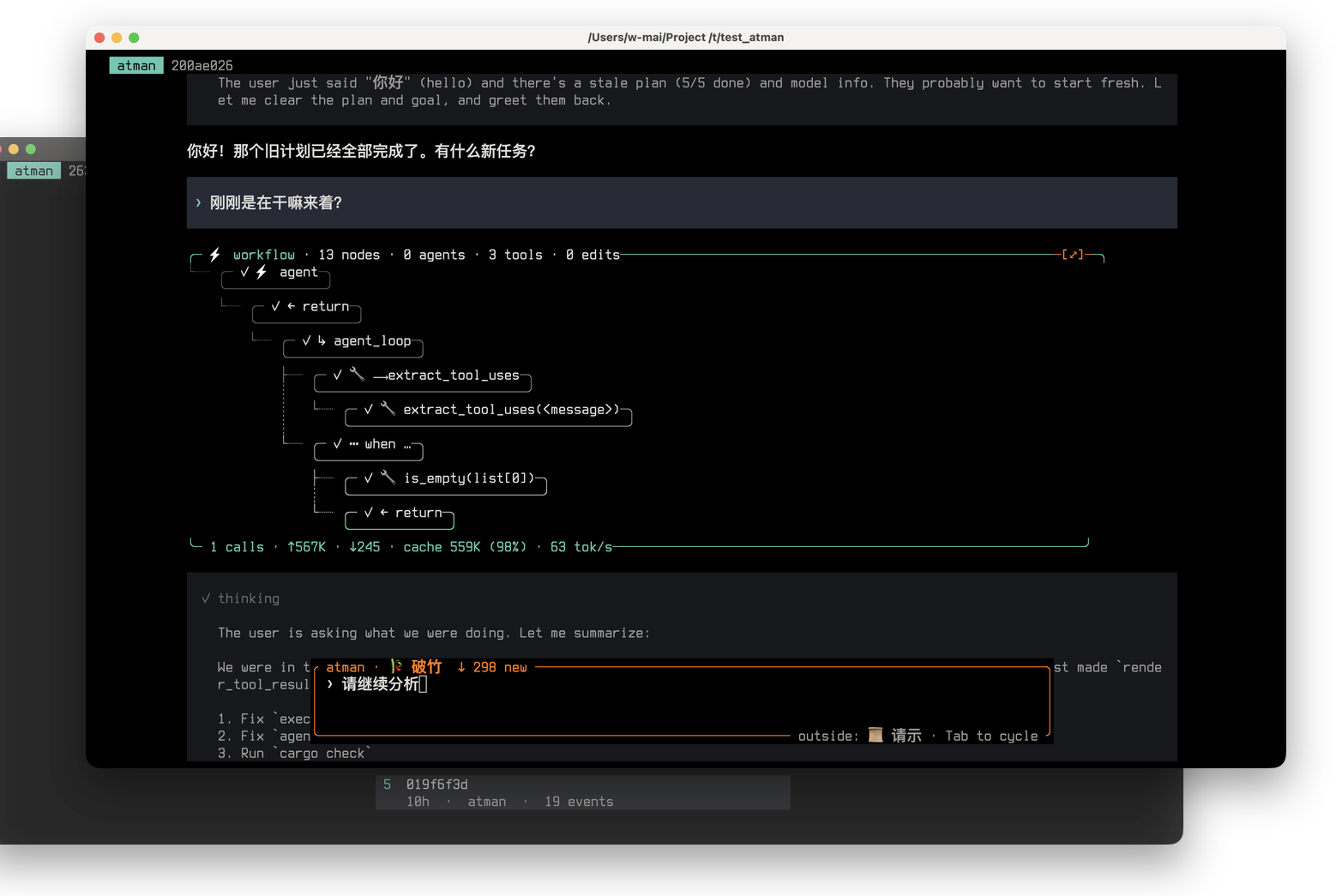Image resolution: width=1336 pixels, height=896 pixels.
Task: Click the cache 559K (98%) stat
Action: point(465,547)
